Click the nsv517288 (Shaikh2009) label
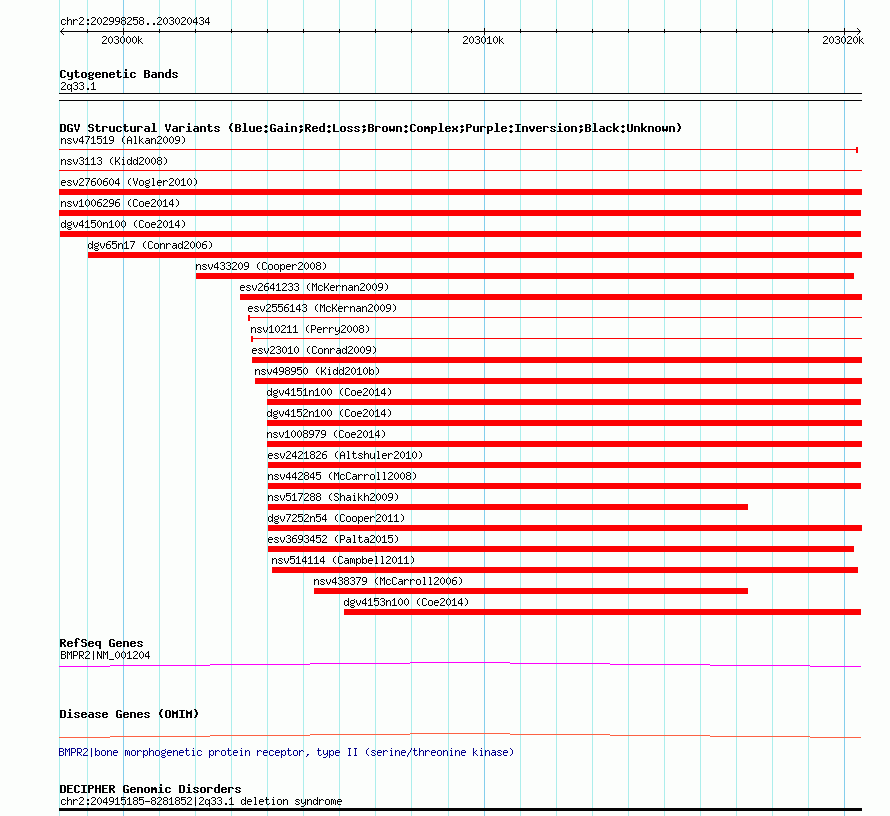 coord(333,497)
